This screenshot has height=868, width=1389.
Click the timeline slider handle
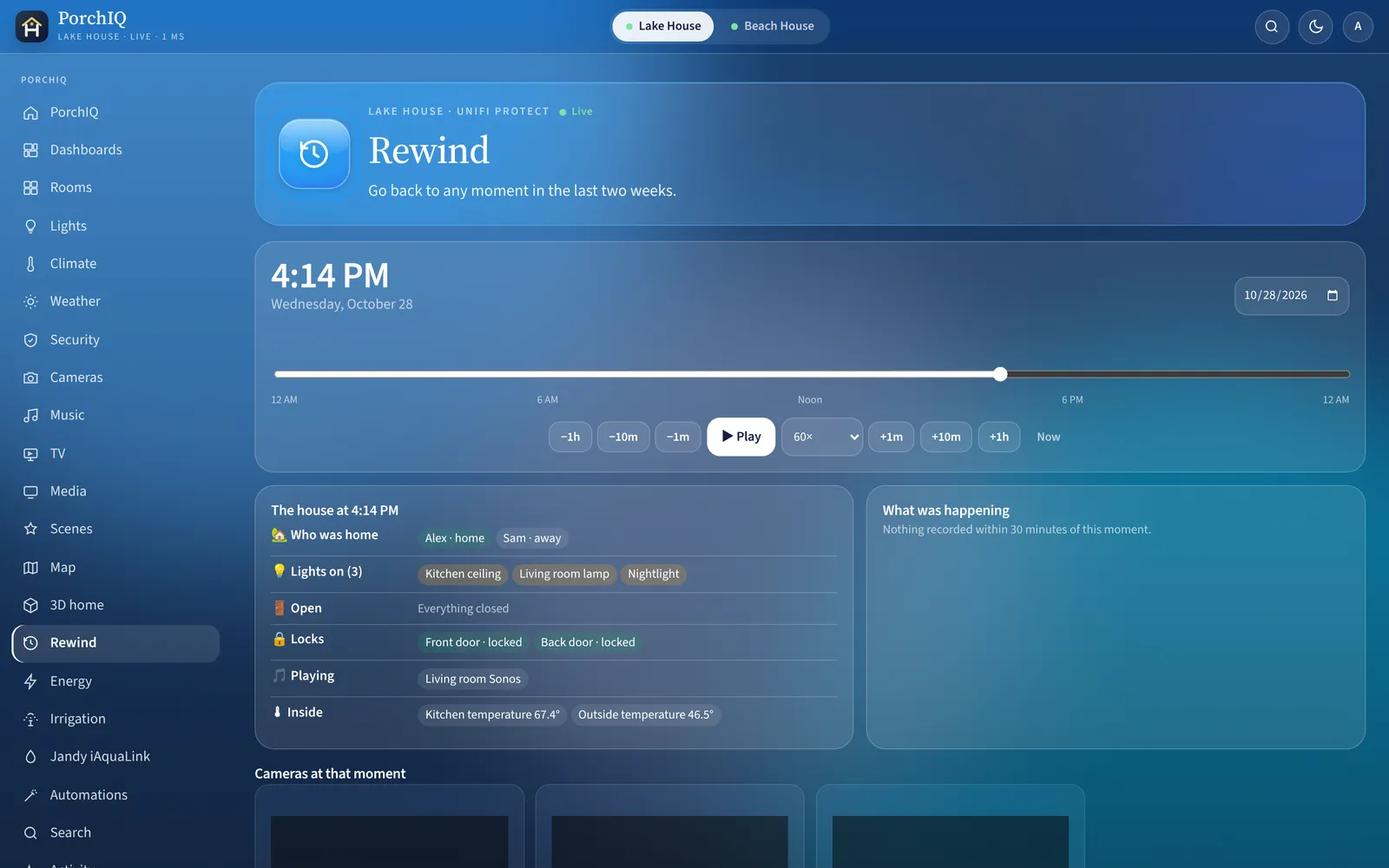click(1000, 374)
